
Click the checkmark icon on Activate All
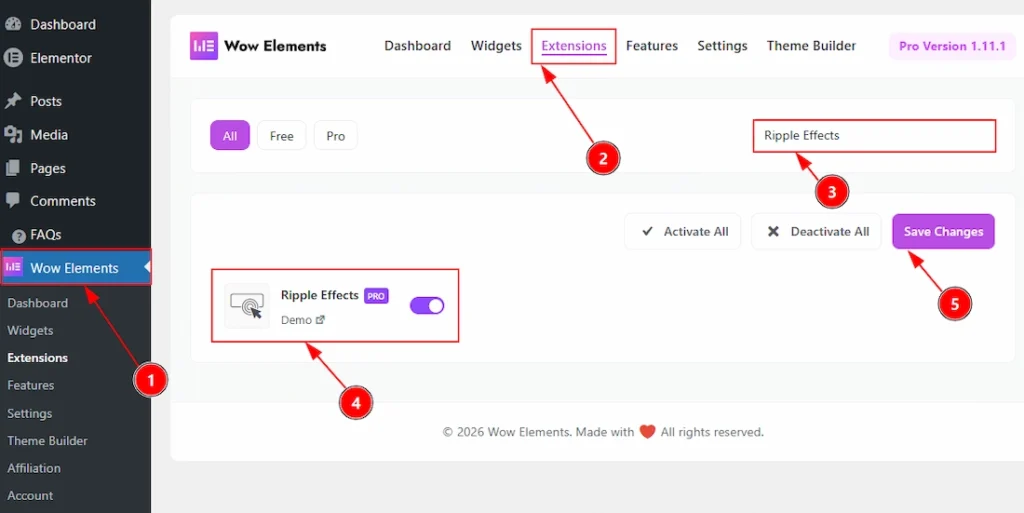tap(647, 231)
